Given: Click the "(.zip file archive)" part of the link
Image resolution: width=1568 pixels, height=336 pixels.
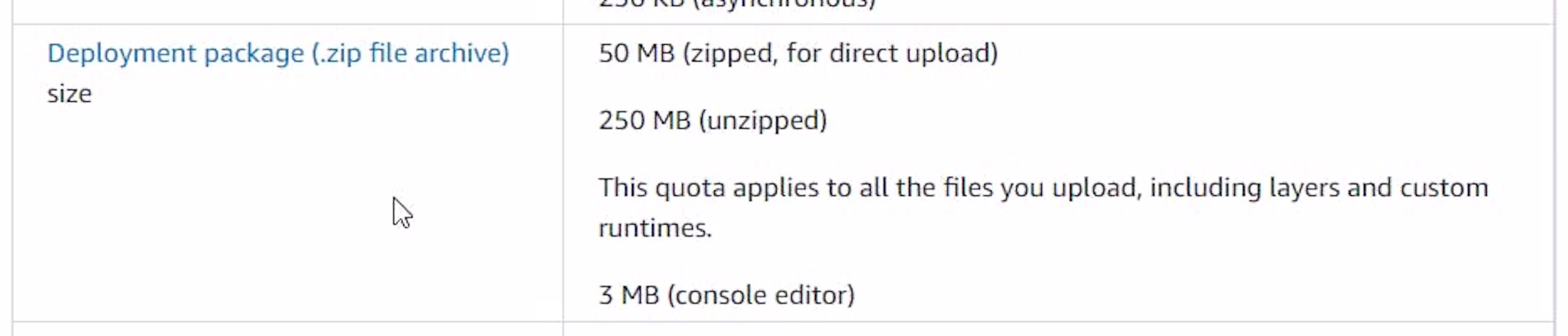Looking at the screenshot, I should tap(410, 54).
